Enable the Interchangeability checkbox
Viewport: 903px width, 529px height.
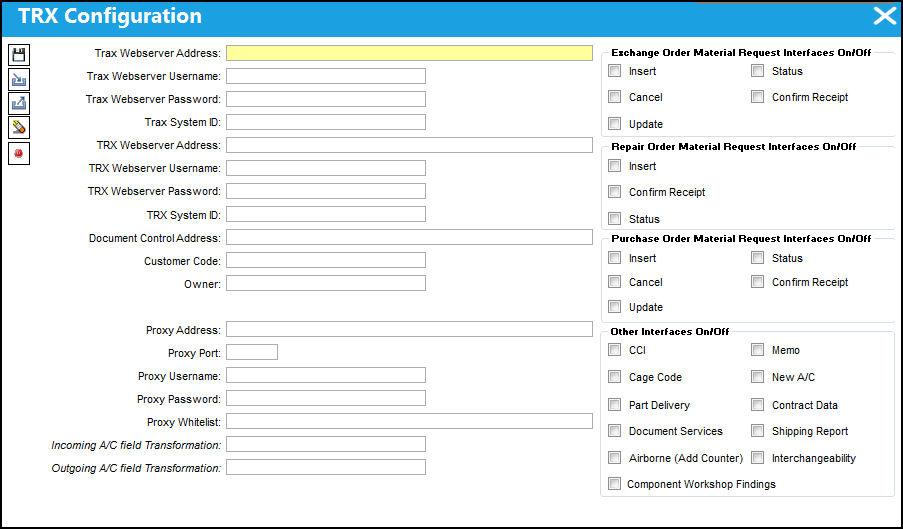(758, 458)
